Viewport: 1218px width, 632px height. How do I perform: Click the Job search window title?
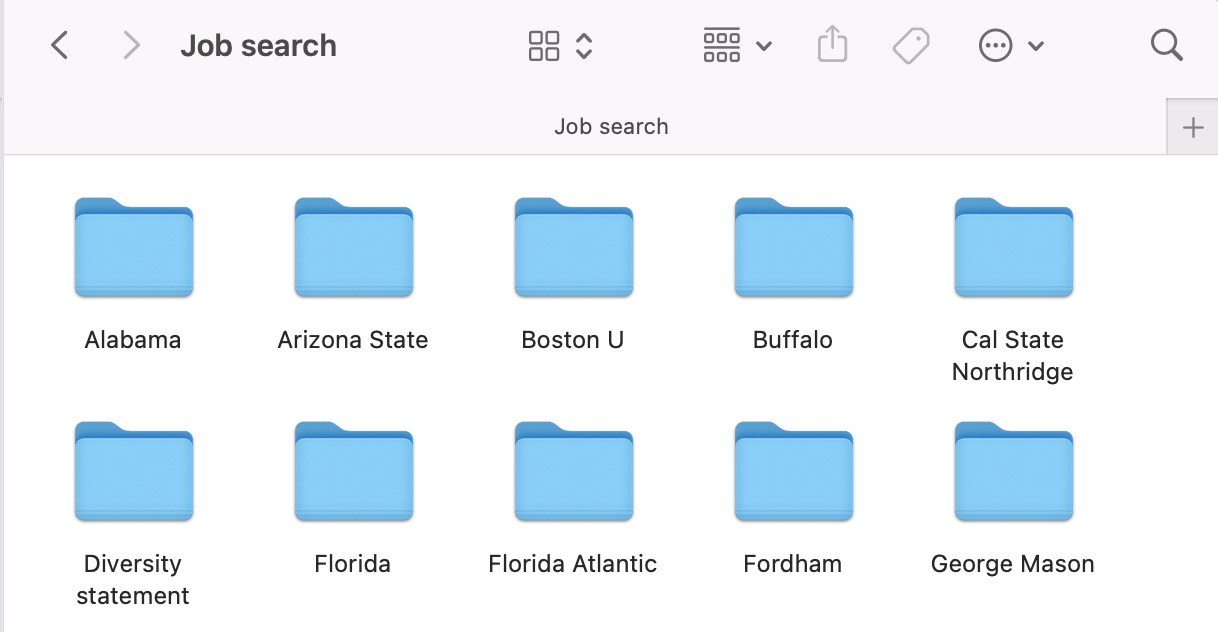point(259,46)
